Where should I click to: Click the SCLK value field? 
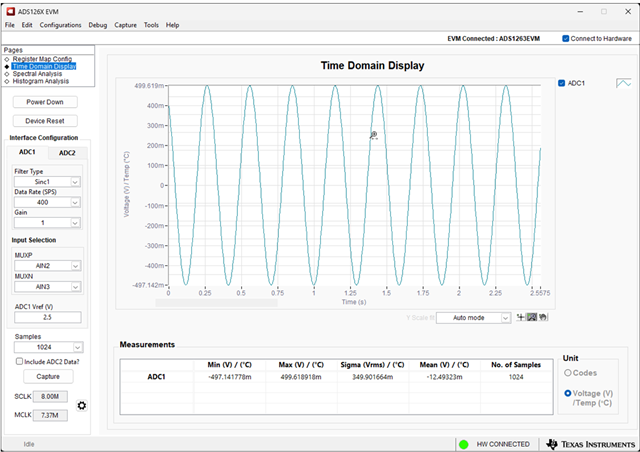[x=50, y=396]
